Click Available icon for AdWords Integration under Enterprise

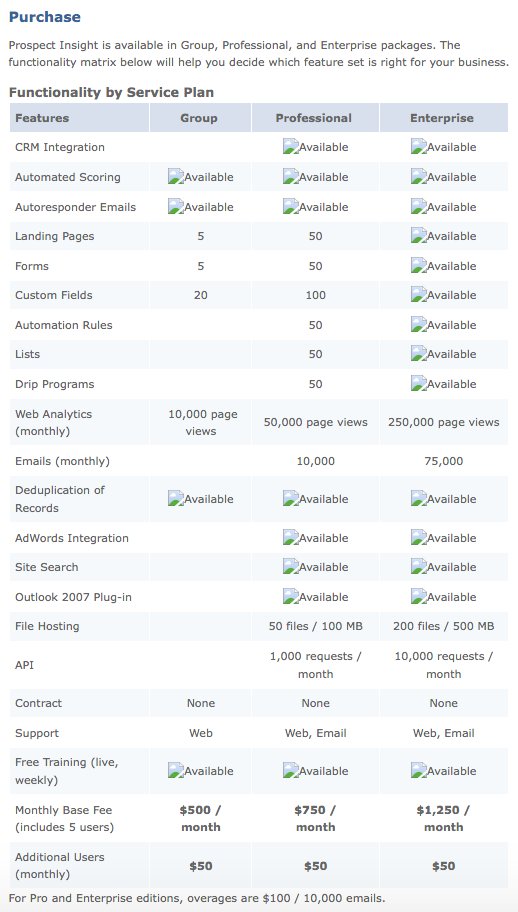point(444,538)
